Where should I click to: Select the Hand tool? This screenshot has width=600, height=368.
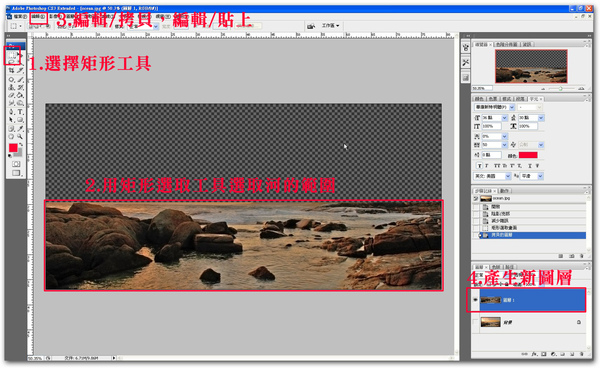tap(11, 136)
